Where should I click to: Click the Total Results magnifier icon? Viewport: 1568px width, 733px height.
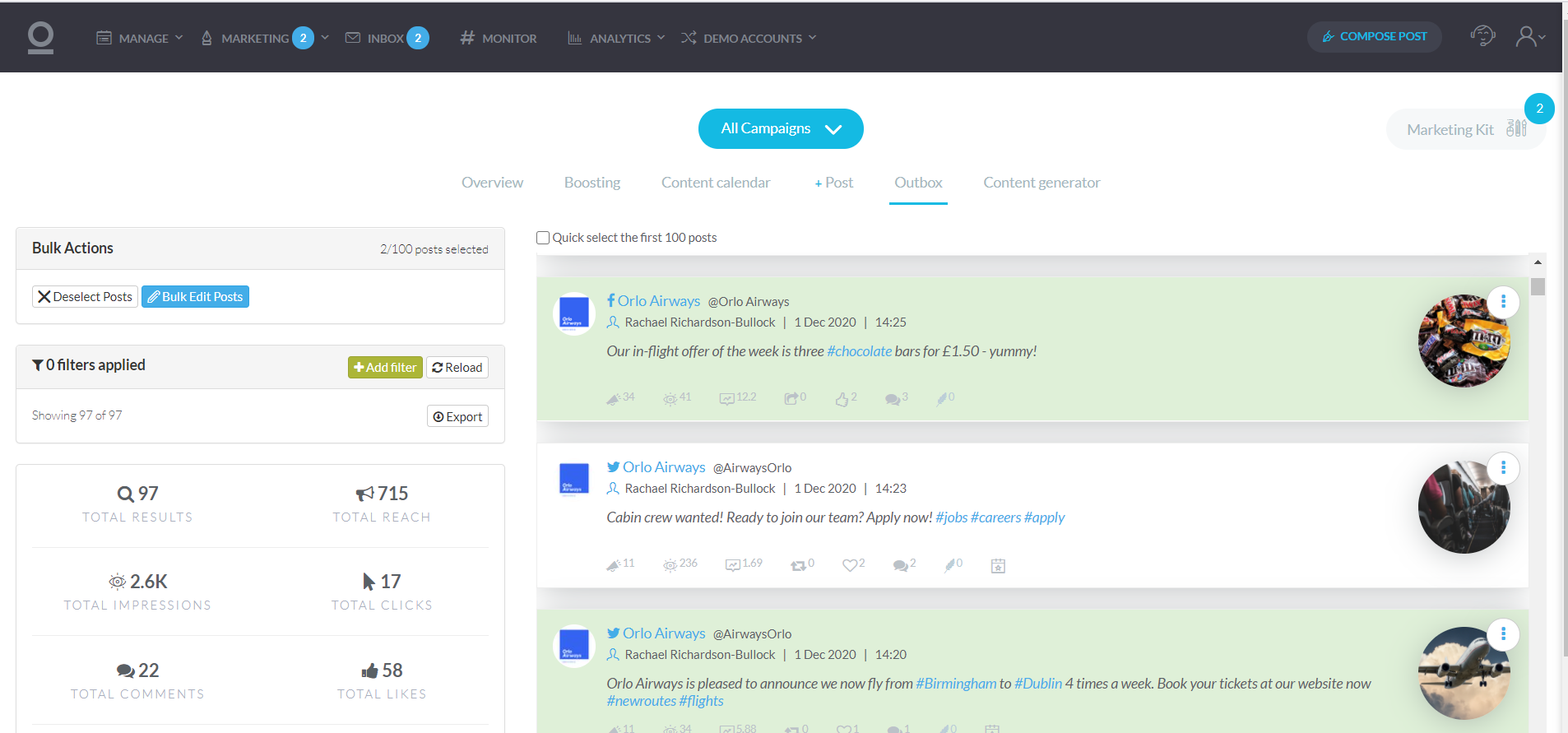(x=125, y=494)
